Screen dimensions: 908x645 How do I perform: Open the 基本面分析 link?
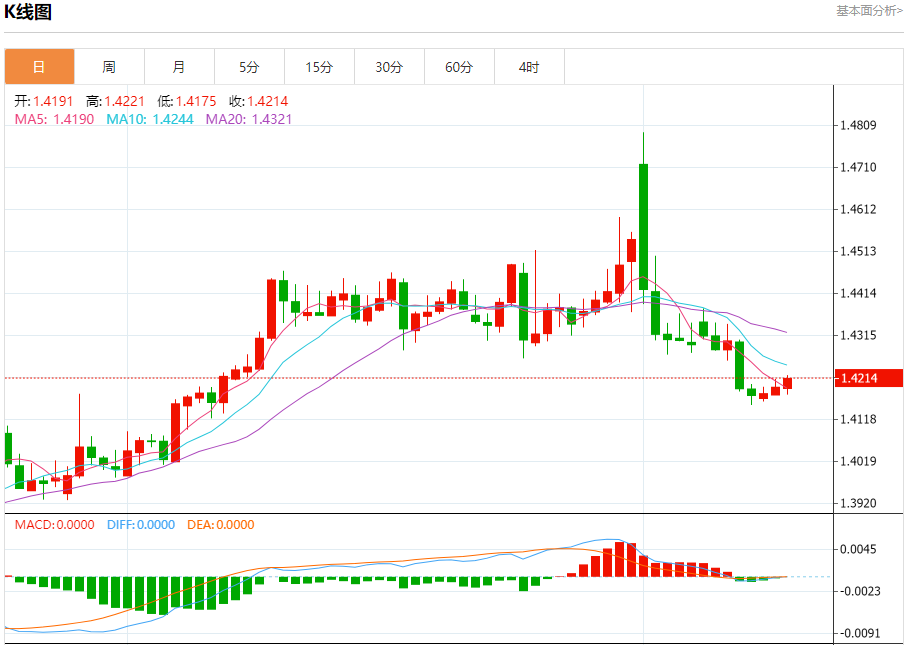pos(869,11)
